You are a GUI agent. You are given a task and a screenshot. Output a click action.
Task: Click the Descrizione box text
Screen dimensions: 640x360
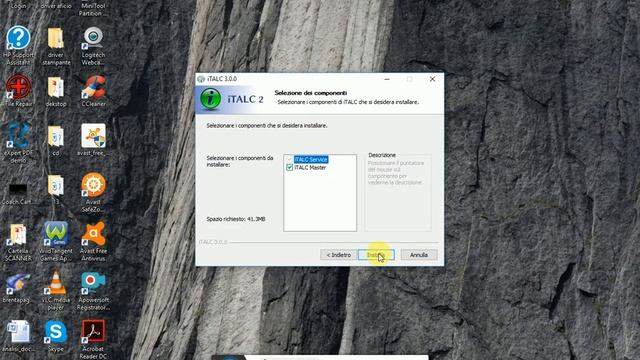coord(396,173)
